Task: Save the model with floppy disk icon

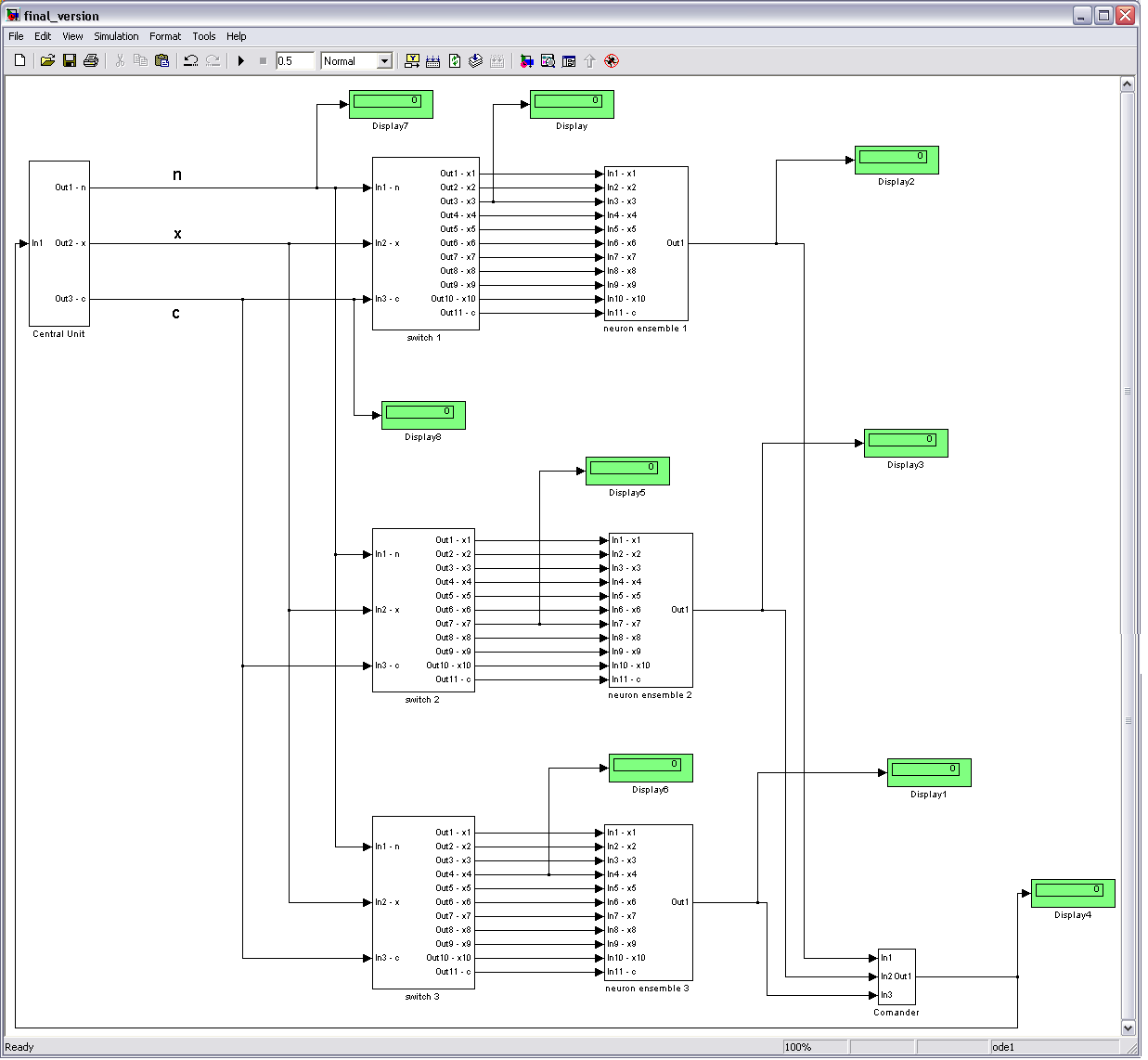Action: click(70, 61)
